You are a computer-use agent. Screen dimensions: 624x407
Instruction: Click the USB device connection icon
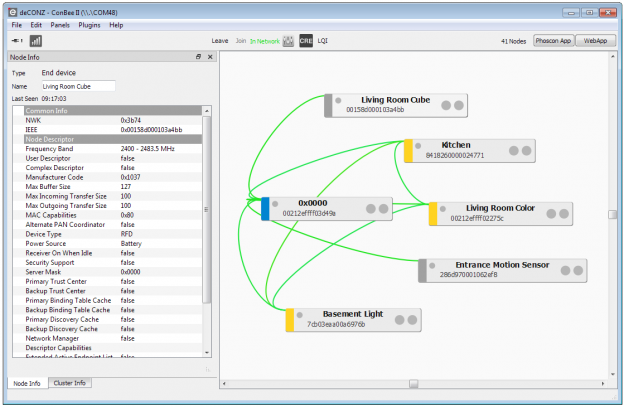[17, 41]
